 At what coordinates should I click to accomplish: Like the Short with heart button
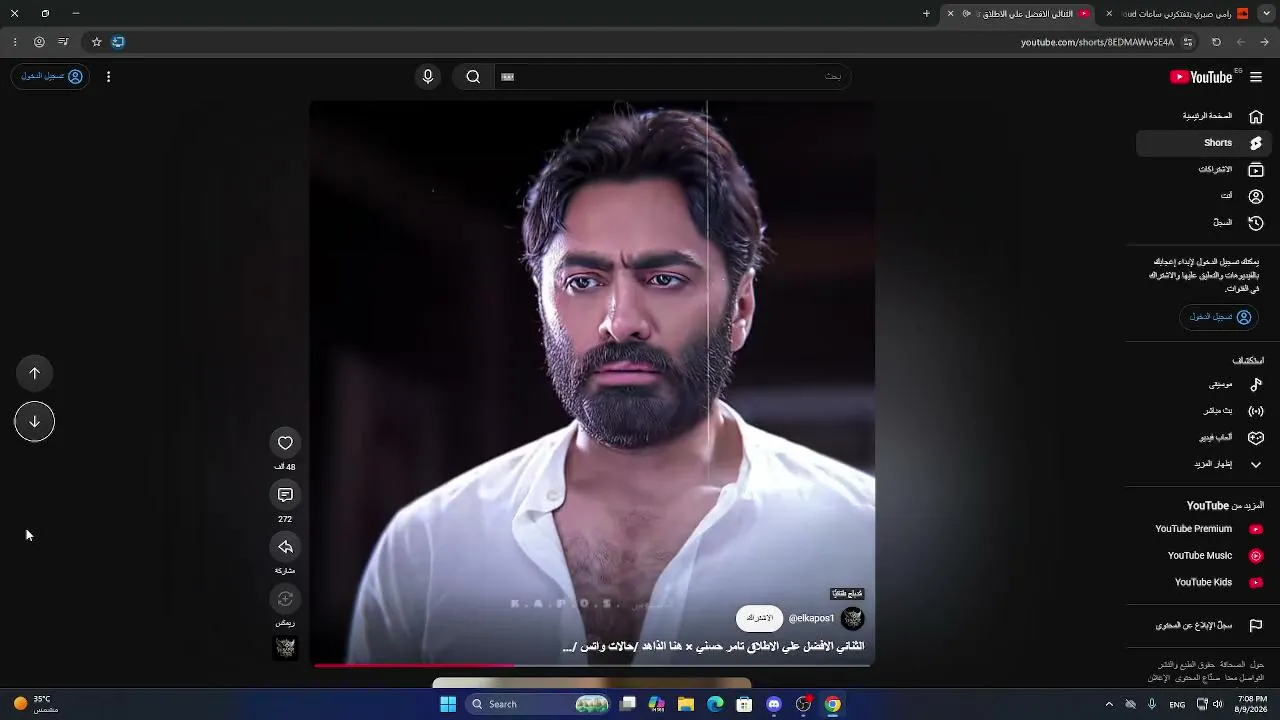point(285,443)
